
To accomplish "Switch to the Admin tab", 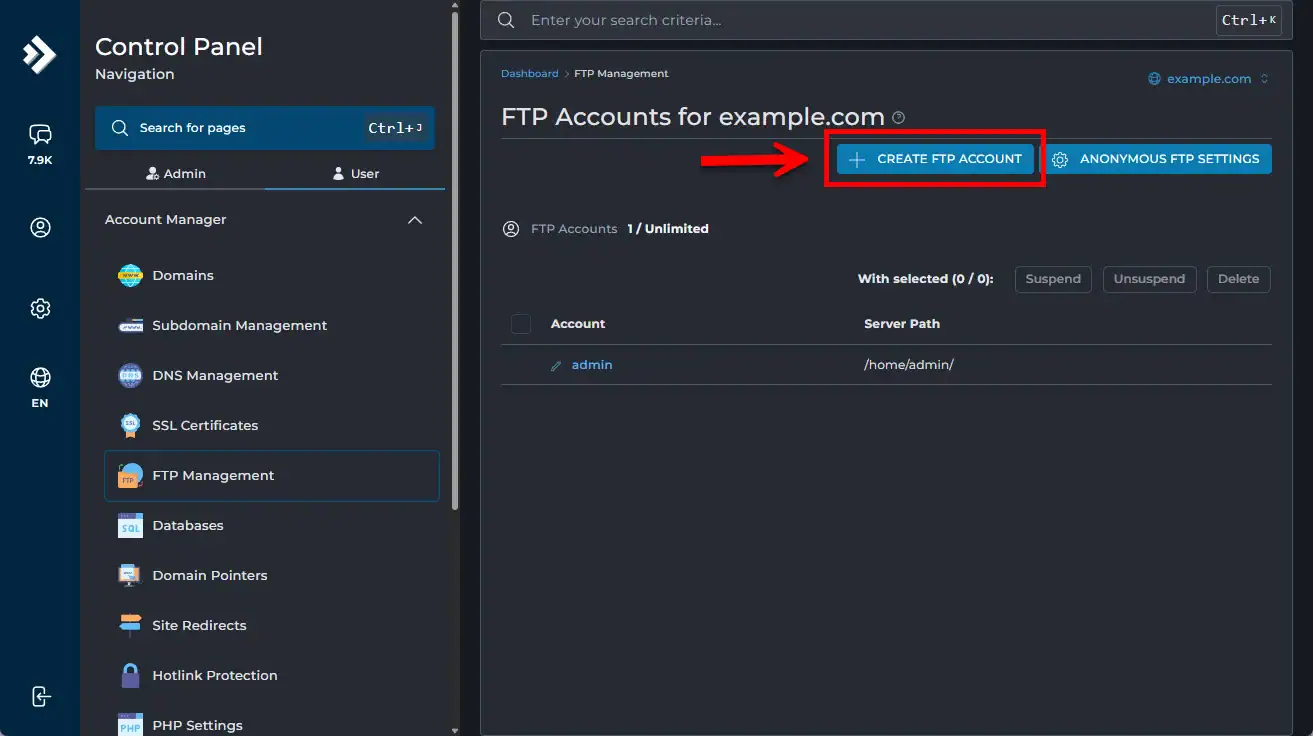I will (175, 173).
